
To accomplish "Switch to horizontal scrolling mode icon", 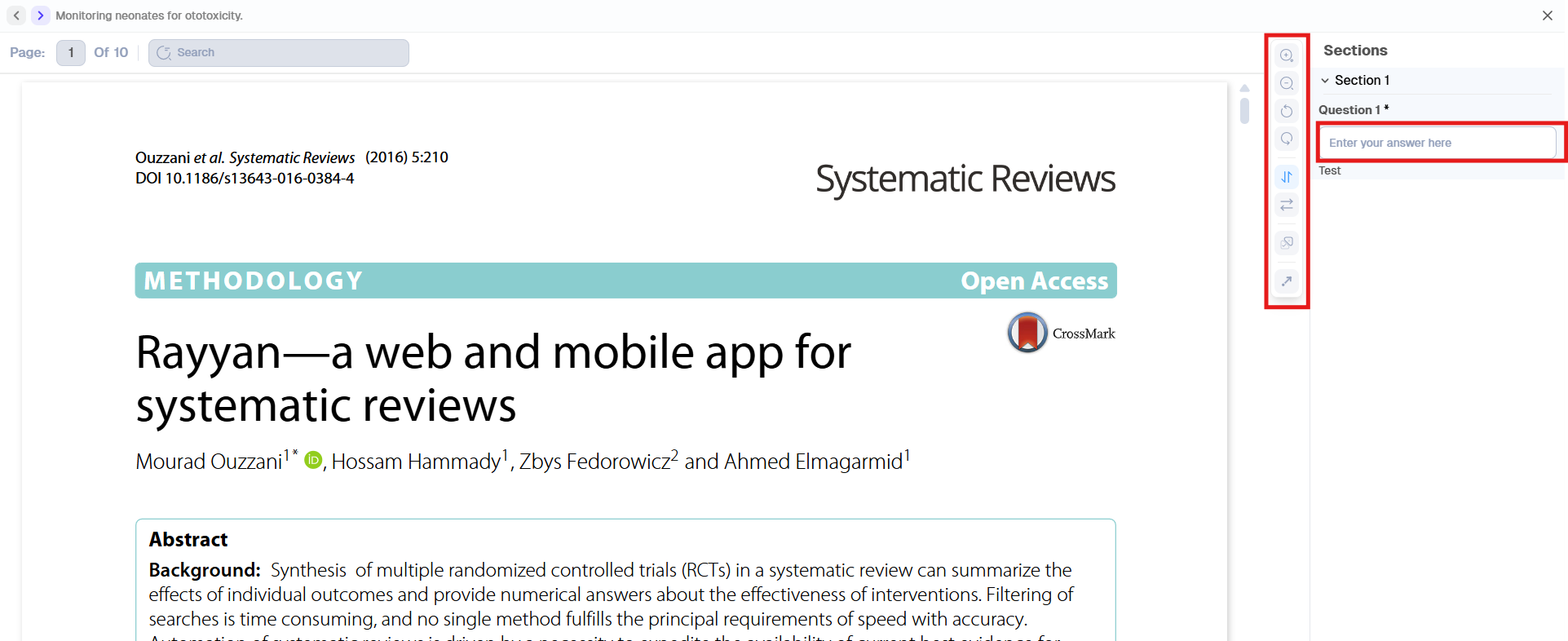I will click(x=1287, y=205).
